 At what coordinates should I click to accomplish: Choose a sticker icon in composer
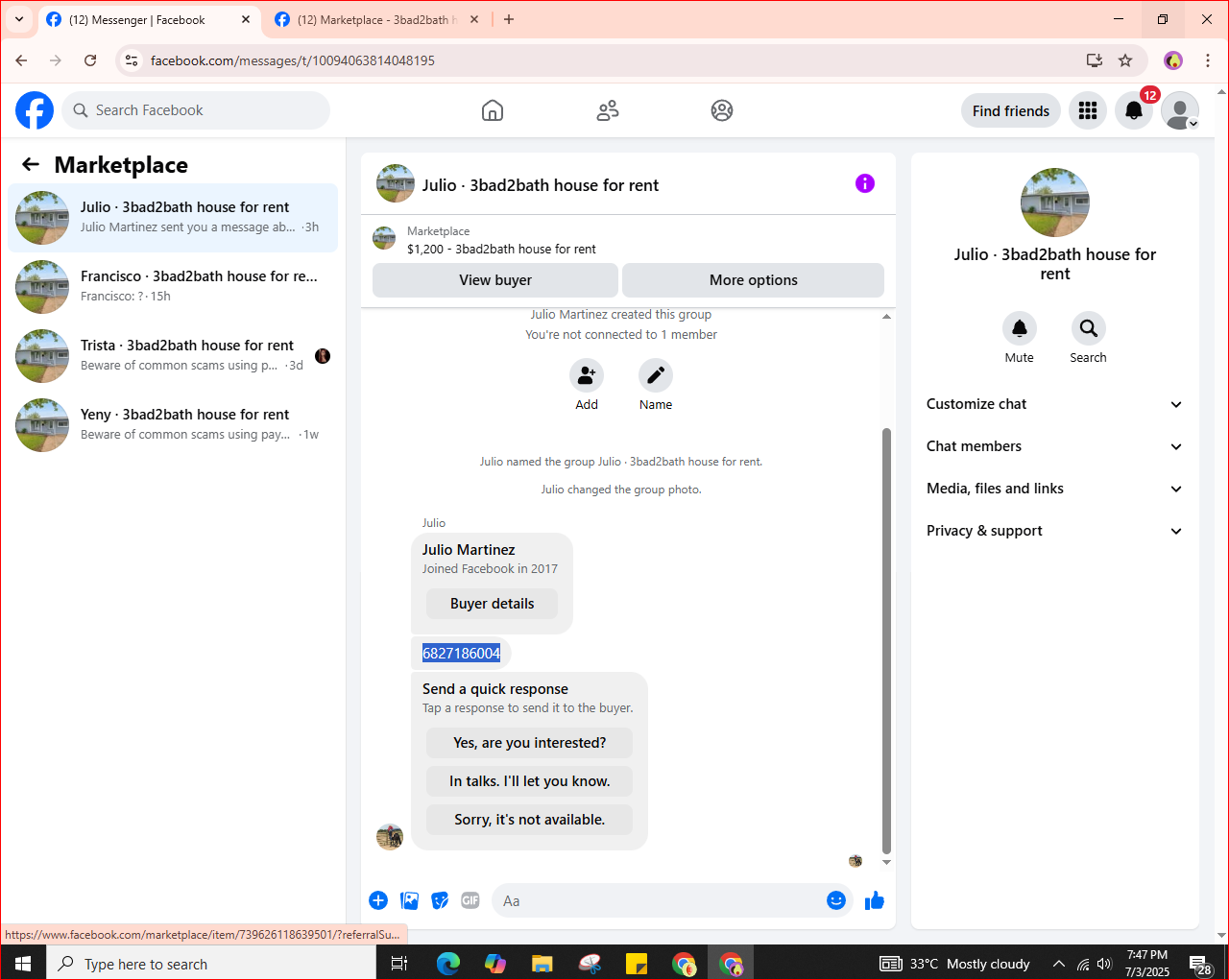(x=440, y=900)
